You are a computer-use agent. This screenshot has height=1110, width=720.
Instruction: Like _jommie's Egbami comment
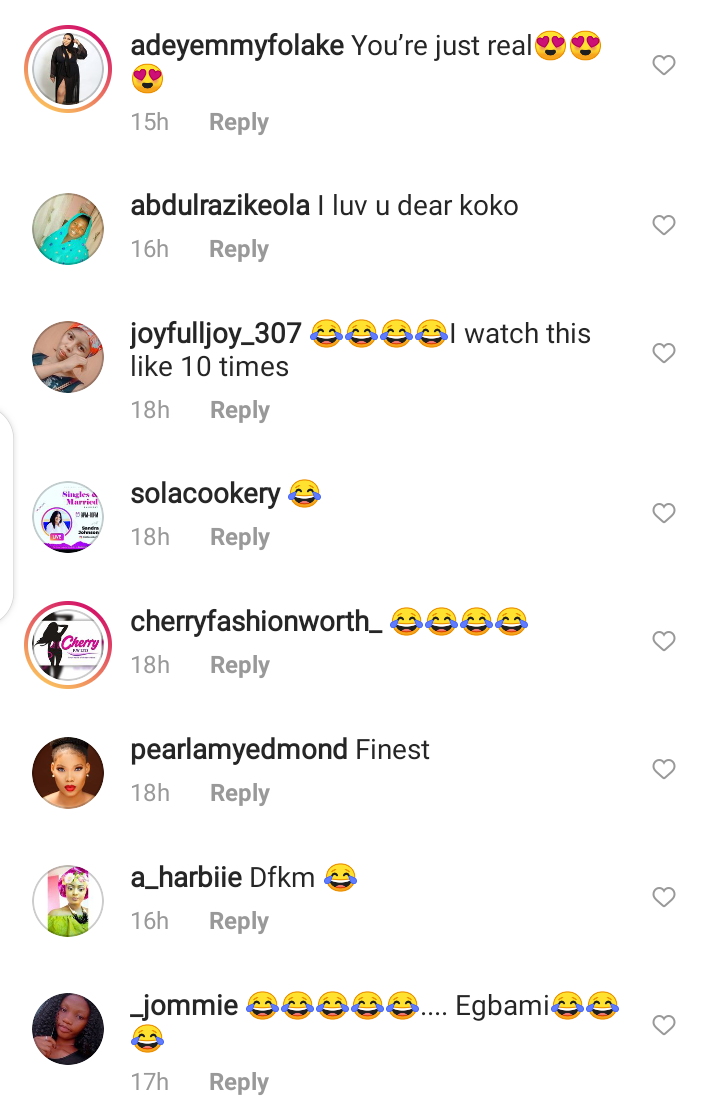coord(664,1025)
